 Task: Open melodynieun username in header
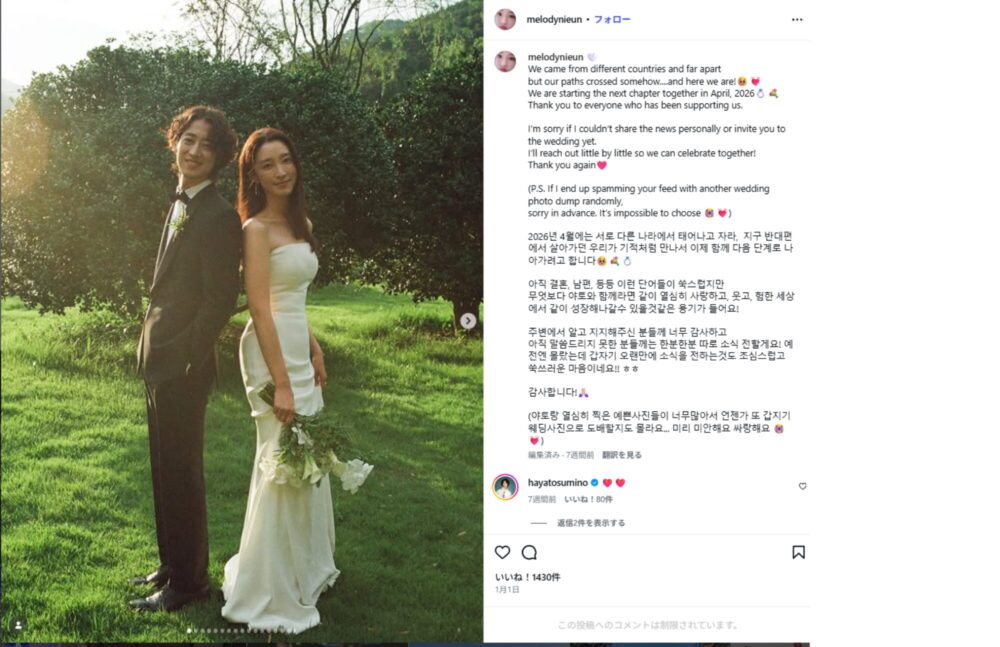(554, 20)
